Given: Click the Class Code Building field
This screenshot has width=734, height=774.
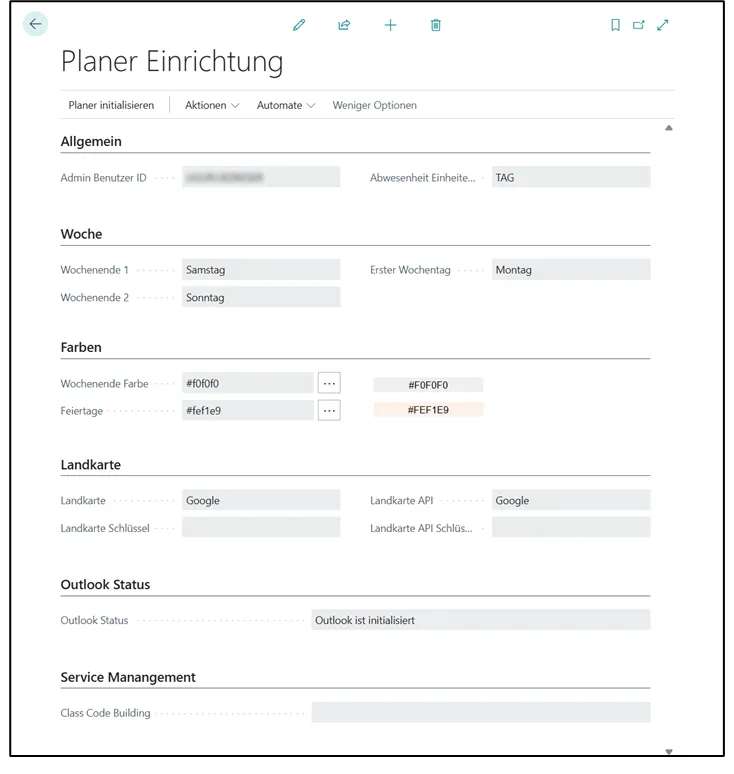Looking at the screenshot, I should coord(480,713).
